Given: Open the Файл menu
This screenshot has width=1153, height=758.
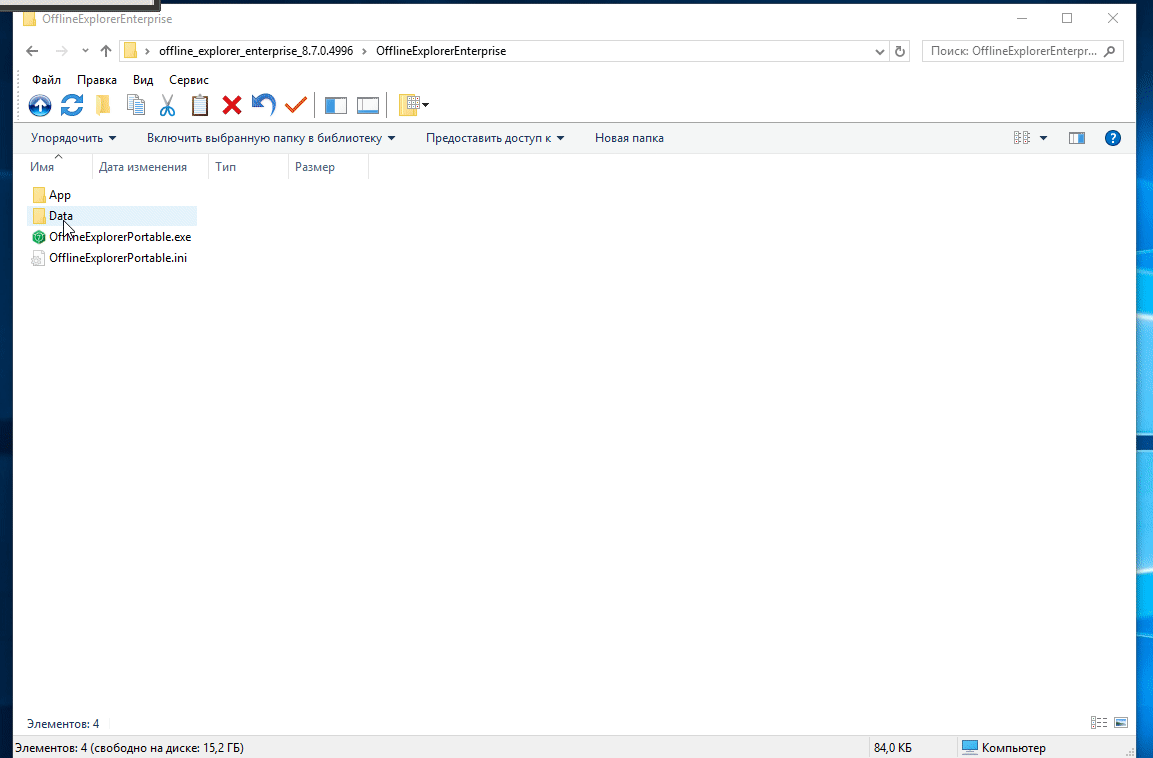Looking at the screenshot, I should coord(46,79).
